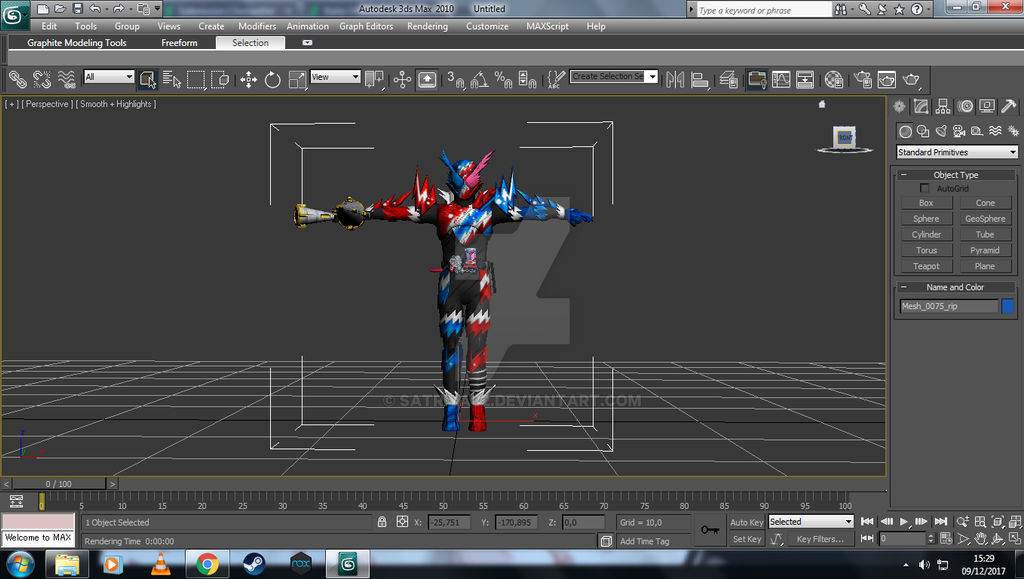Activate the Select and Rotate tool
Image resolution: width=1024 pixels, height=579 pixels.
pyautogui.click(x=272, y=80)
